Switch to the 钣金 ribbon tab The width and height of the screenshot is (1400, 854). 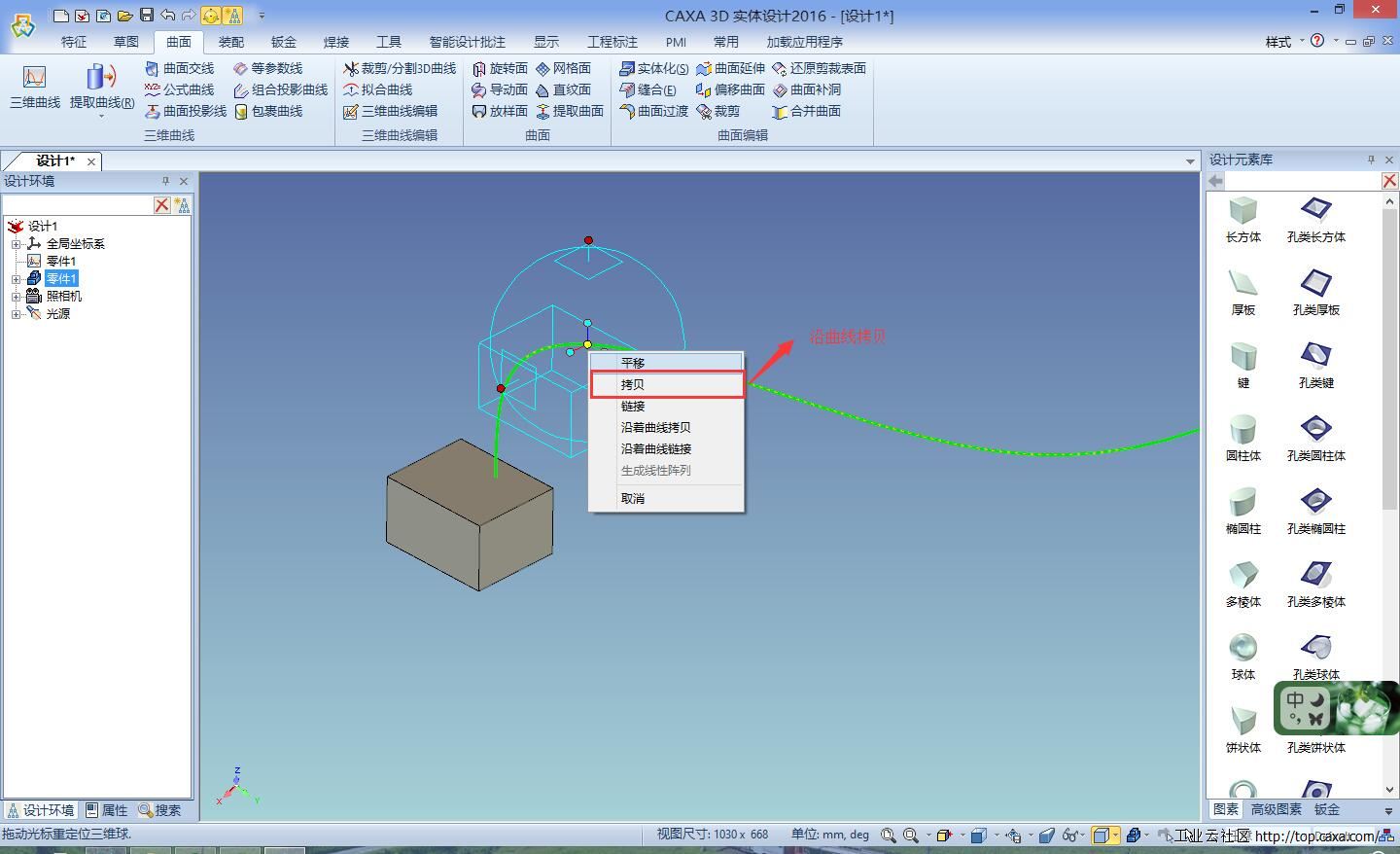[x=284, y=42]
